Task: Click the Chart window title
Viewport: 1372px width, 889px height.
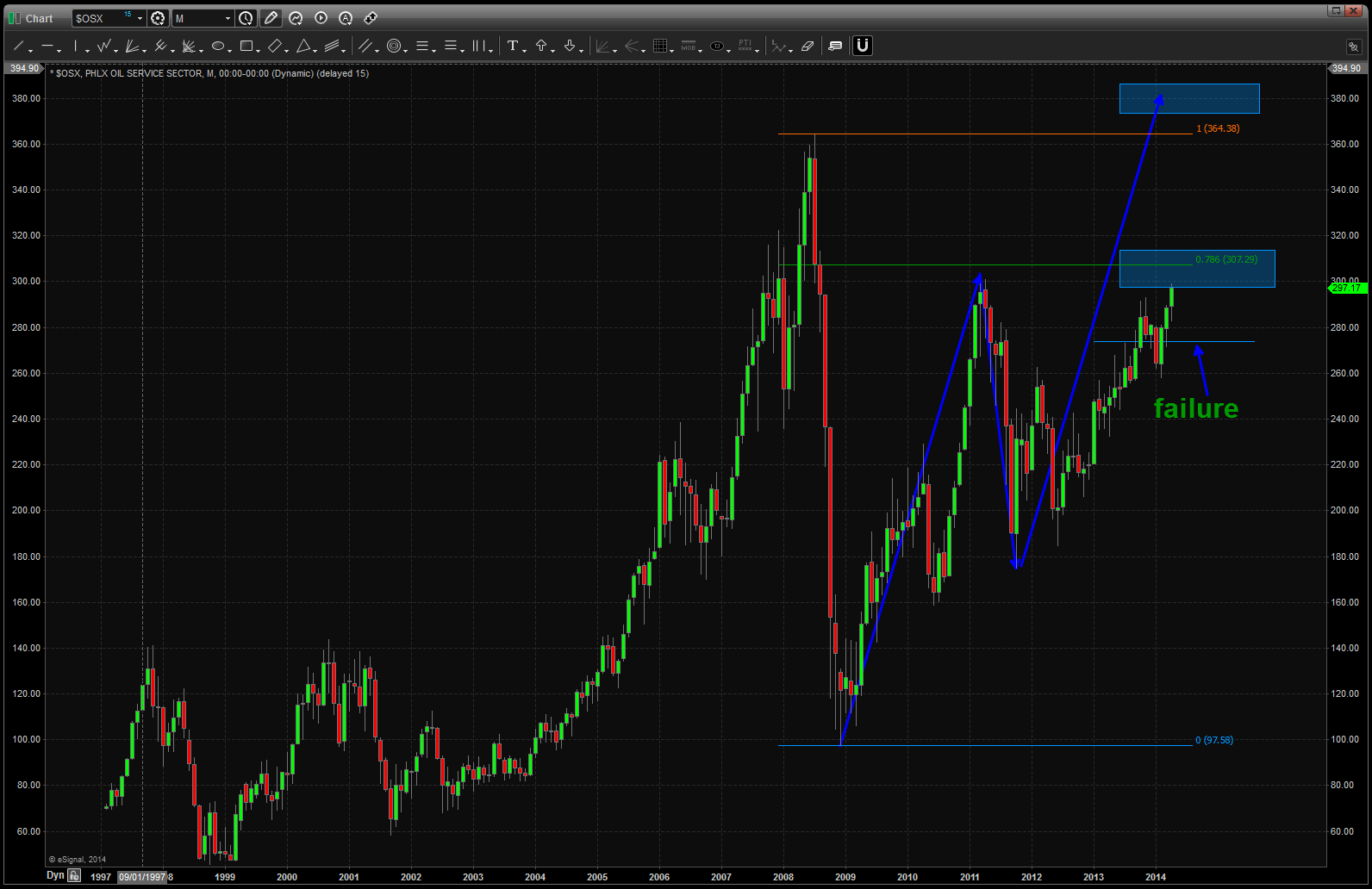Action: coord(39,18)
